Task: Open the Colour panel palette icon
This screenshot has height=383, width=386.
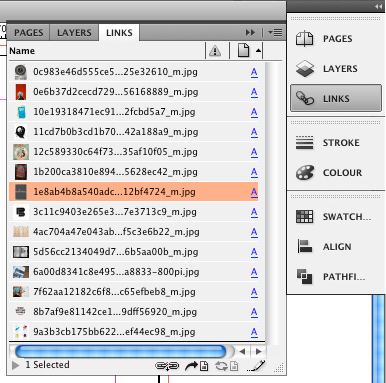Action: [305, 173]
